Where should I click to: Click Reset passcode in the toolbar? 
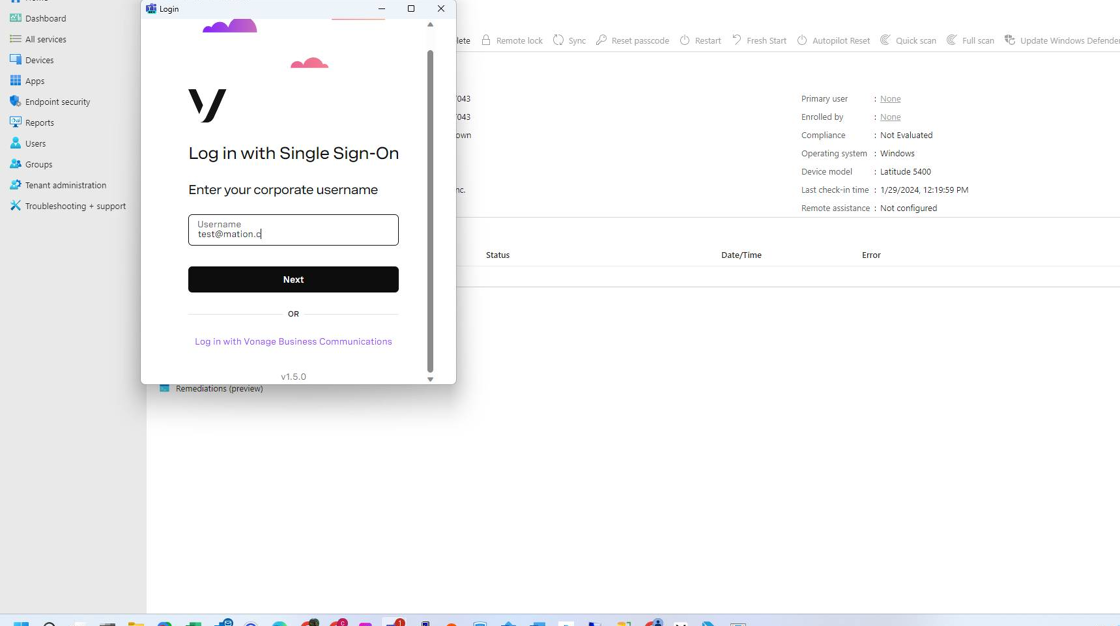632,41
